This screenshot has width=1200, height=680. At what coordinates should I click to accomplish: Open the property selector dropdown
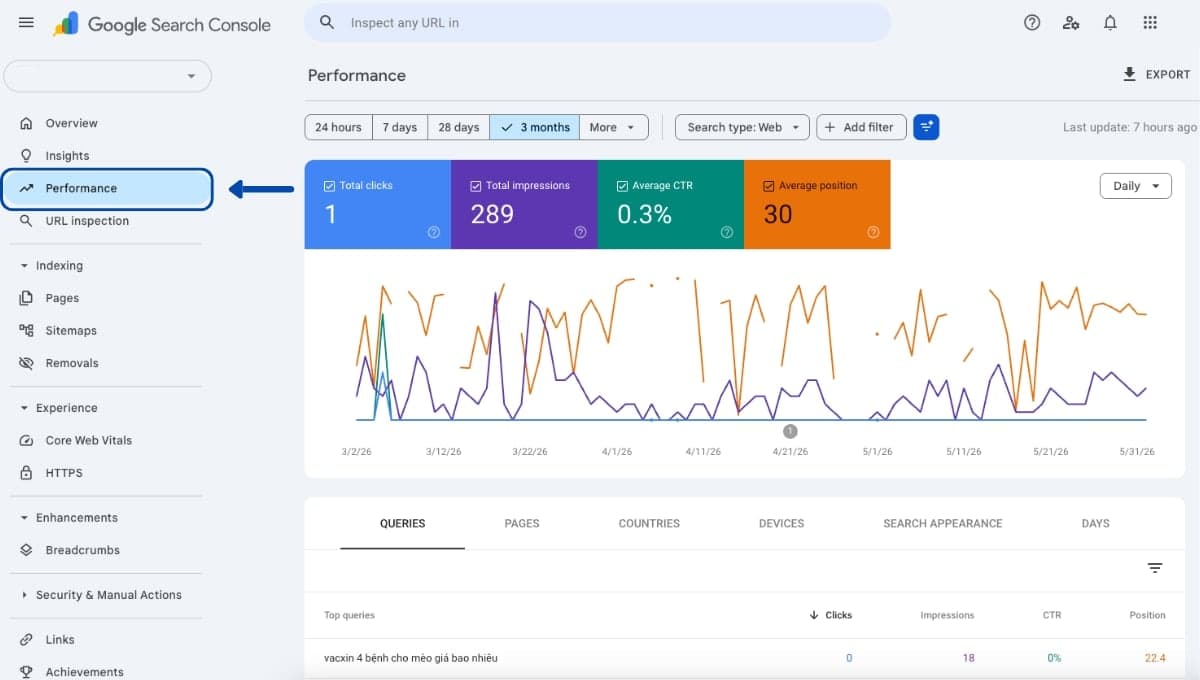tap(108, 76)
